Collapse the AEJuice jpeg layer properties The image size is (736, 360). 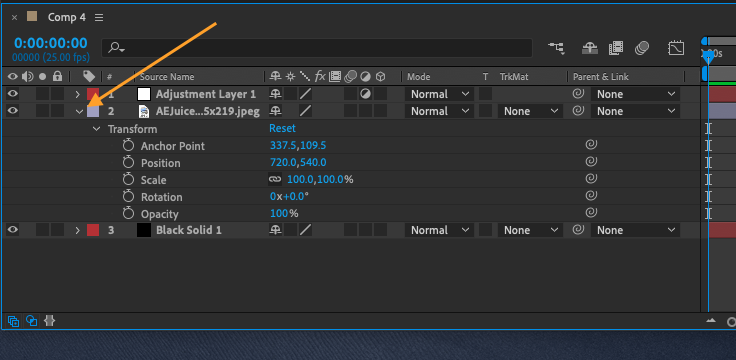79,112
